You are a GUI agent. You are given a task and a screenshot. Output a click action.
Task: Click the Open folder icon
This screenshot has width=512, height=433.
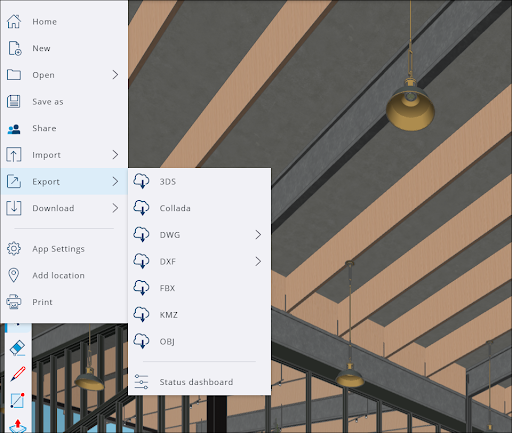pyautogui.click(x=14, y=75)
